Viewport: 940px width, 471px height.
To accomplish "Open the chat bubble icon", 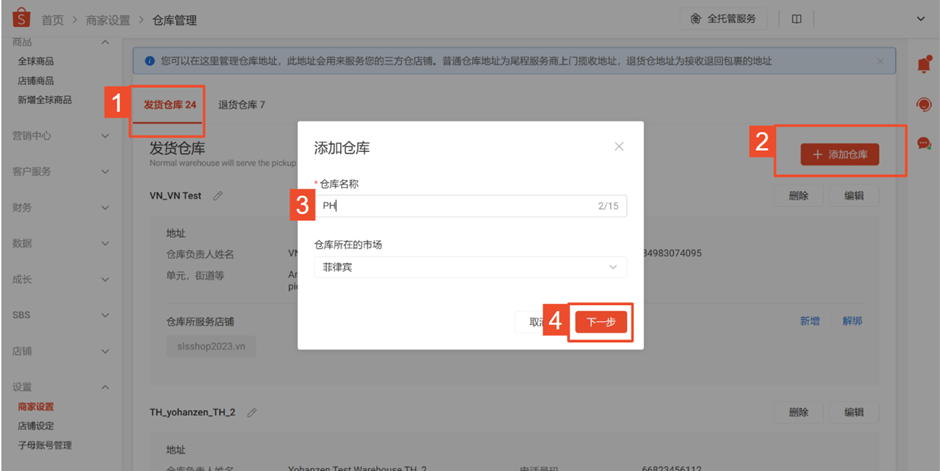I will [x=924, y=144].
